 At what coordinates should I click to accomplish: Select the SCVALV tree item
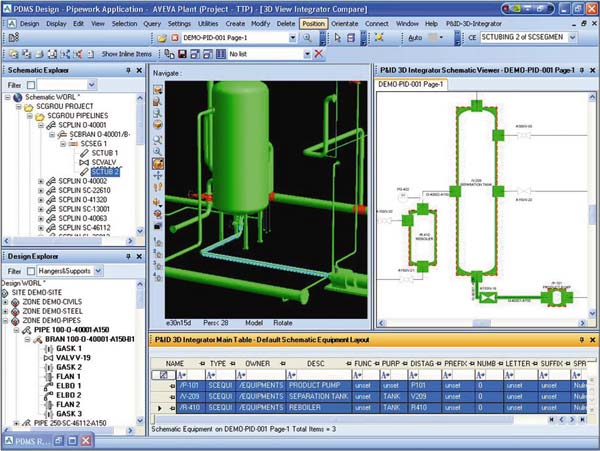[x=104, y=162]
